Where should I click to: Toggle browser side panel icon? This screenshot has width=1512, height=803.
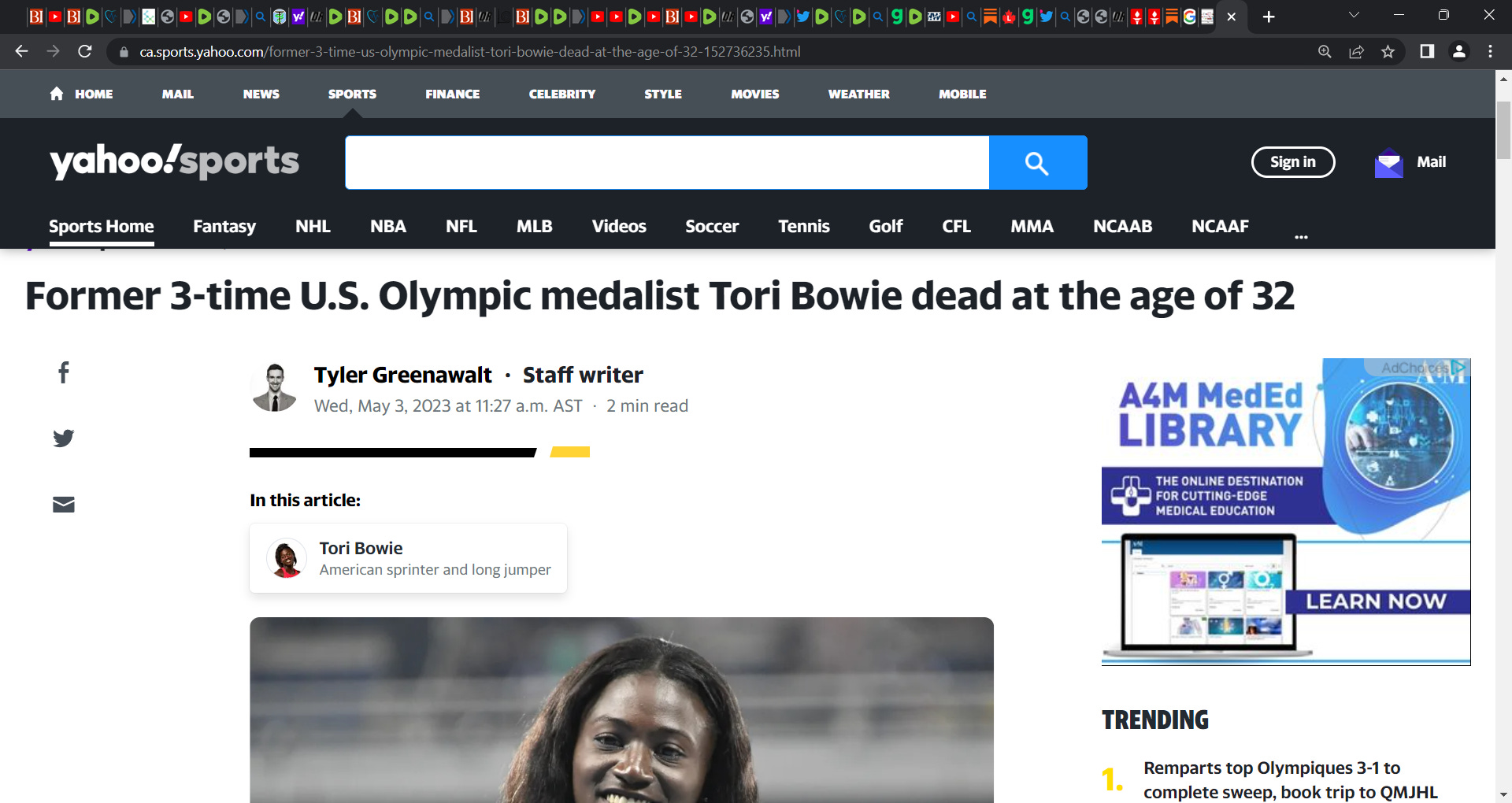(x=1426, y=51)
